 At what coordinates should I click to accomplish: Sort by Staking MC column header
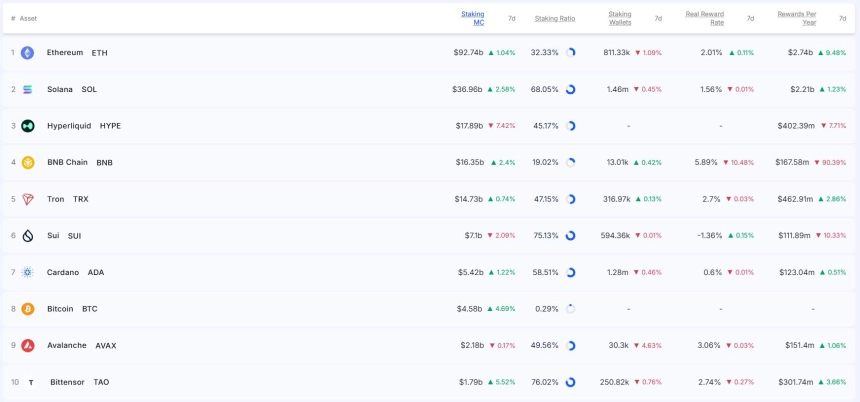point(473,18)
